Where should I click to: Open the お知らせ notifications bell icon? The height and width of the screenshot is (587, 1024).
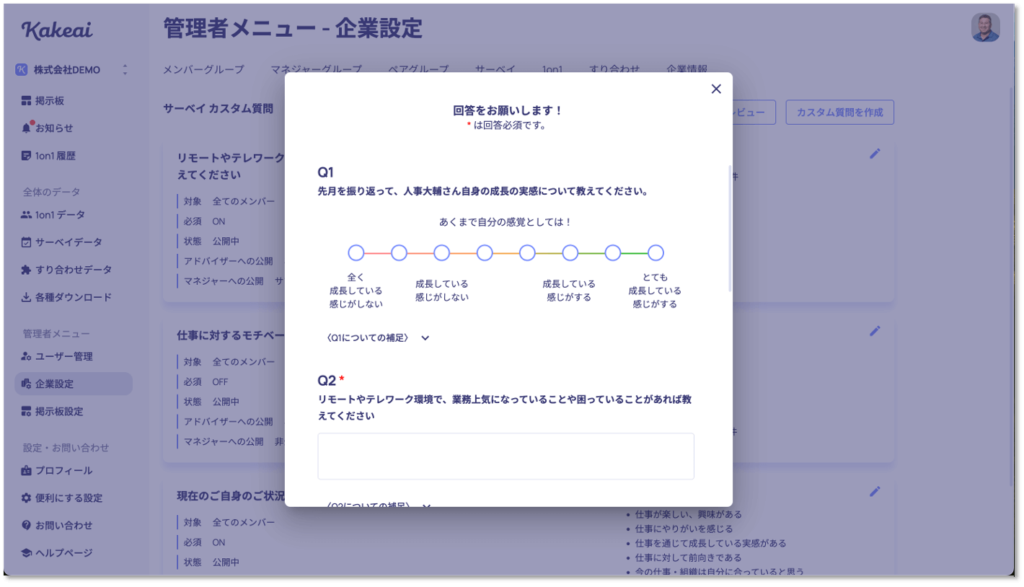(26, 128)
